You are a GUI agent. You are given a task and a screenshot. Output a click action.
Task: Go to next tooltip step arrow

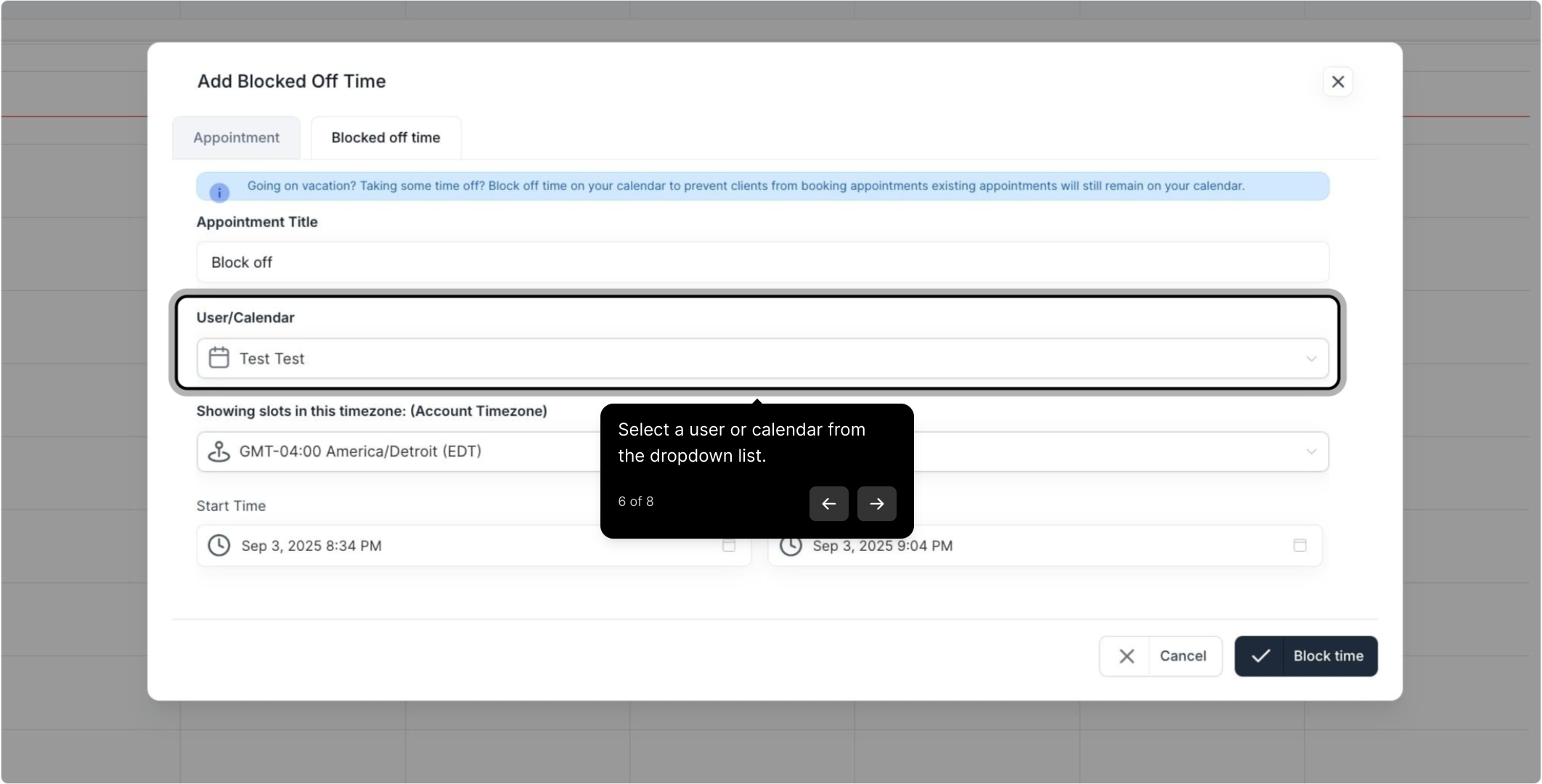[876, 504]
